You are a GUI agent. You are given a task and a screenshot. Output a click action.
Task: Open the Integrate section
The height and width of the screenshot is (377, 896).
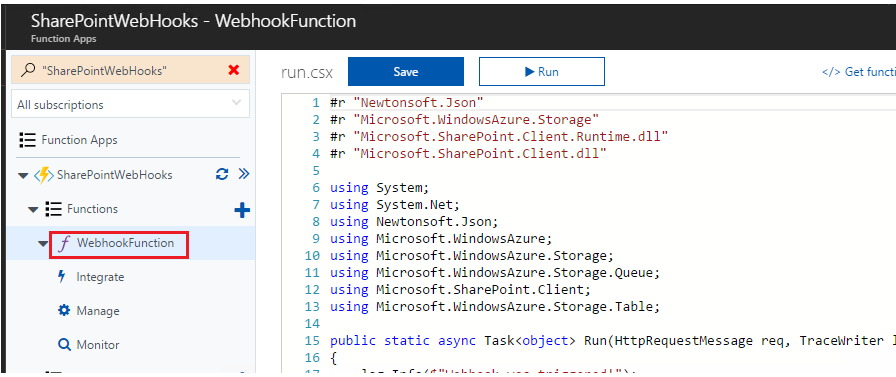100,277
